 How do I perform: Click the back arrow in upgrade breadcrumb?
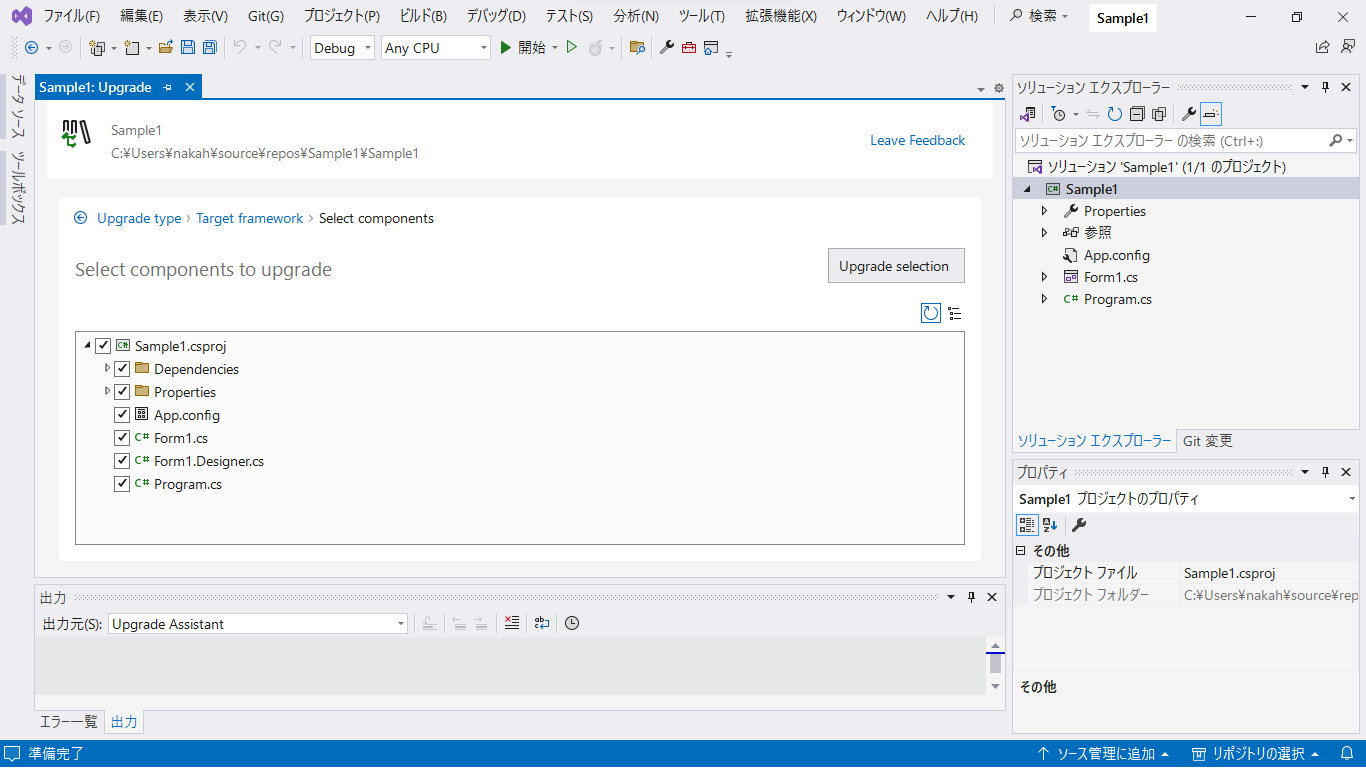point(81,218)
